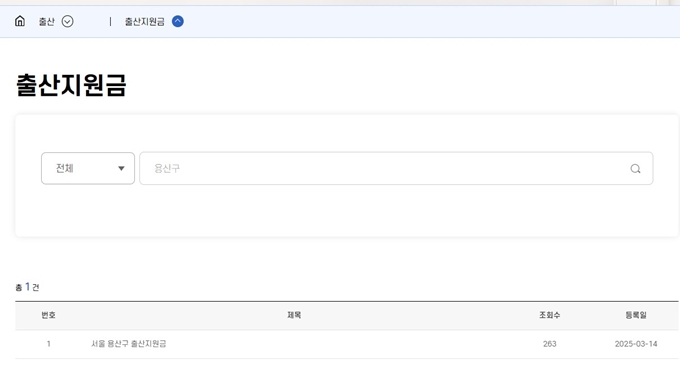Go to home via the house icon
This screenshot has width=680, height=380.
point(20,21)
